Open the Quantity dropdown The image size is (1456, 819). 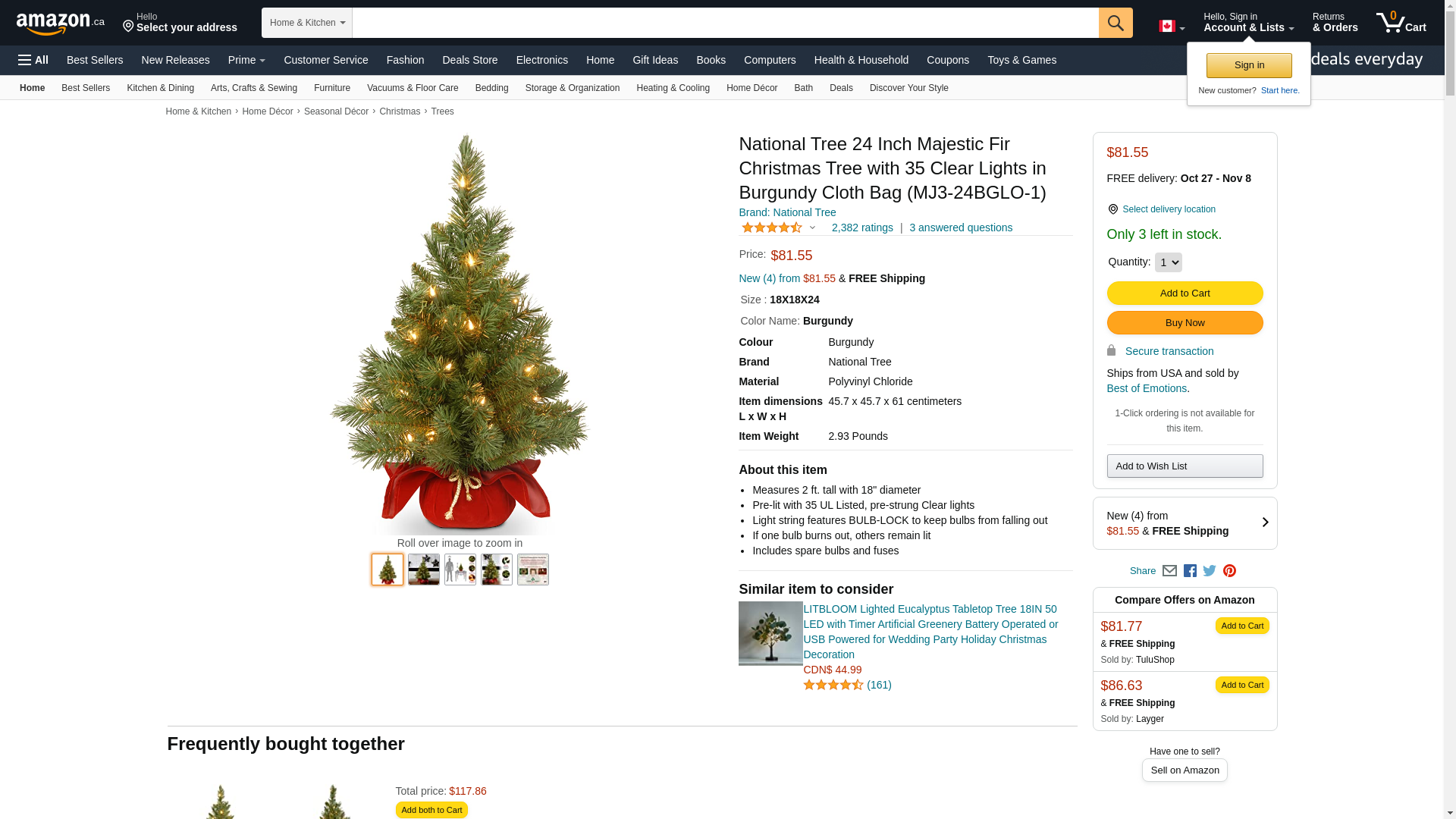click(x=1168, y=262)
